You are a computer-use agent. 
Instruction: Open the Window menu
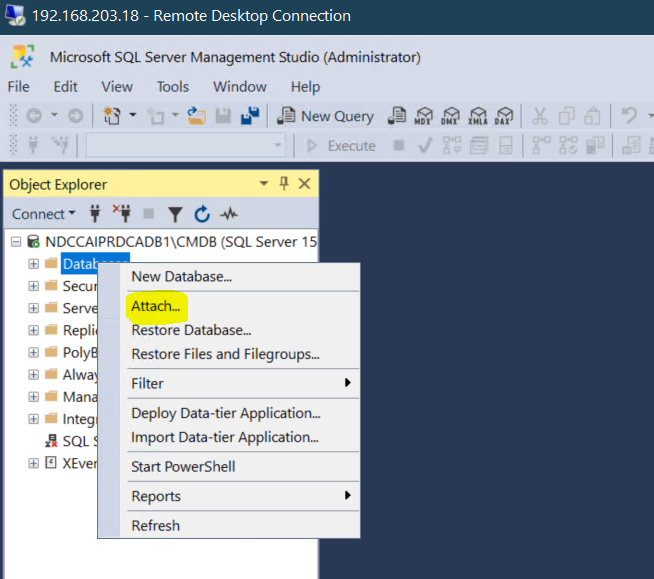240,87
